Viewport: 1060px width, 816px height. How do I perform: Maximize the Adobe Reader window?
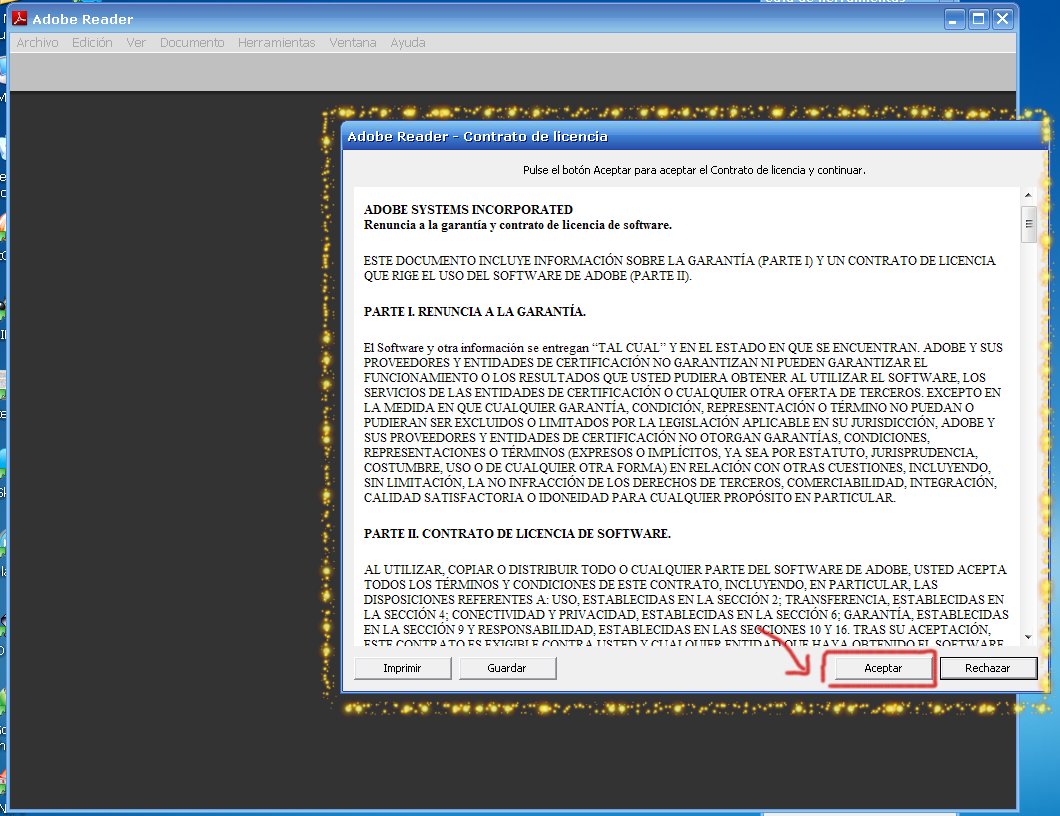tap(978, 19)
